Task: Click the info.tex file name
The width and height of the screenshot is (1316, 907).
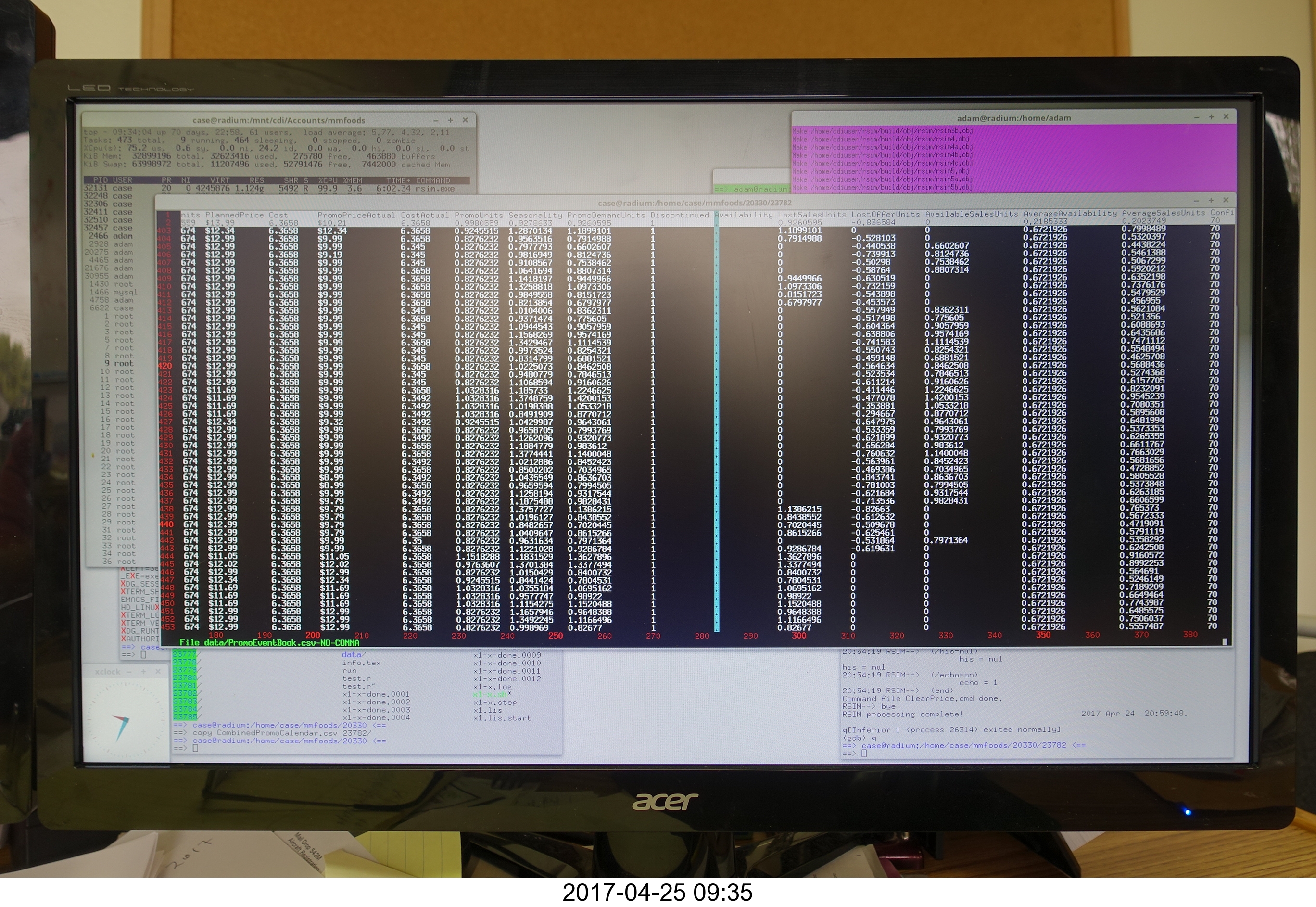Action: (361, 663)
